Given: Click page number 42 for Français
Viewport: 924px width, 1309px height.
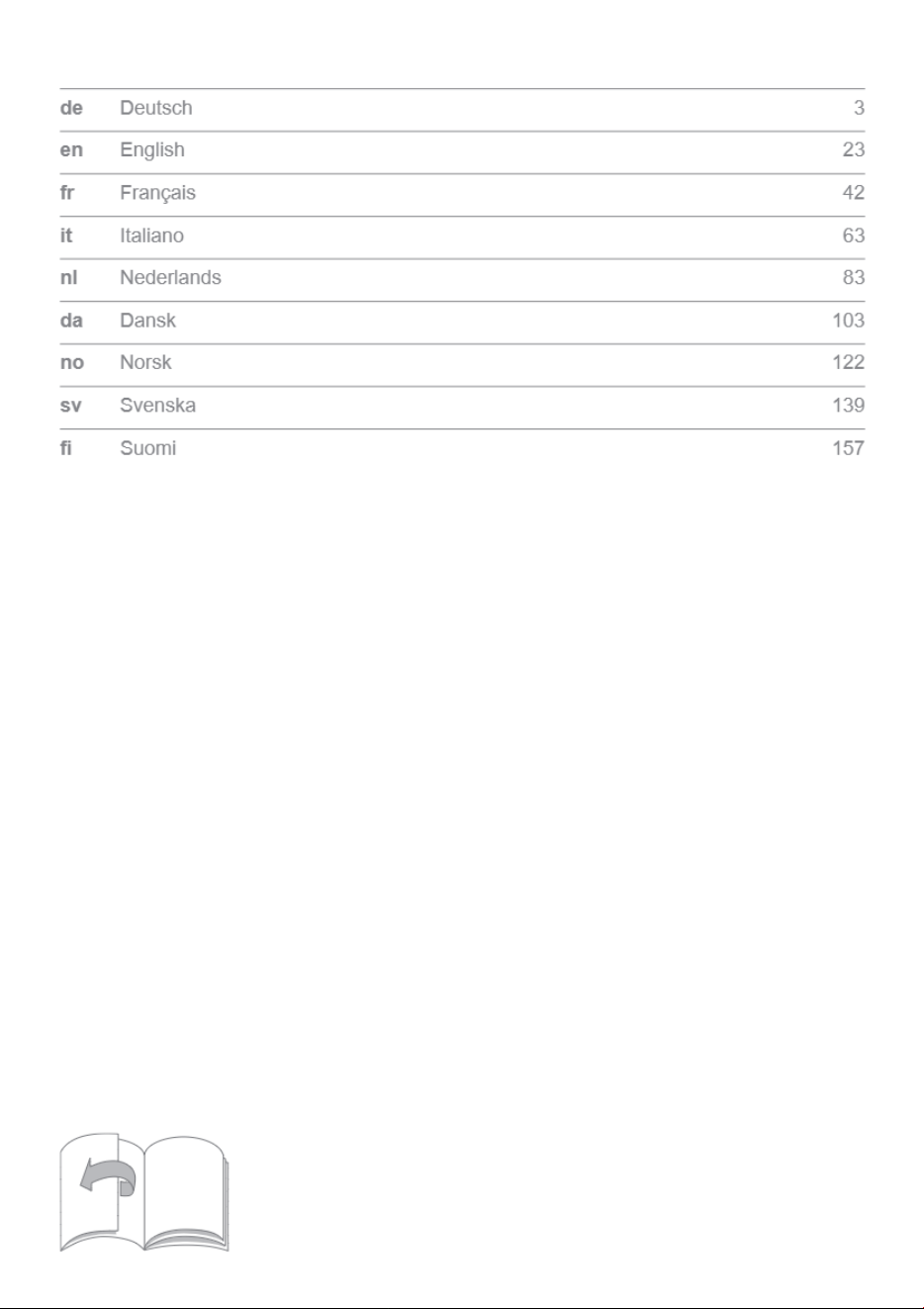Looking at the screenshot, I should (x=854, y=193).
